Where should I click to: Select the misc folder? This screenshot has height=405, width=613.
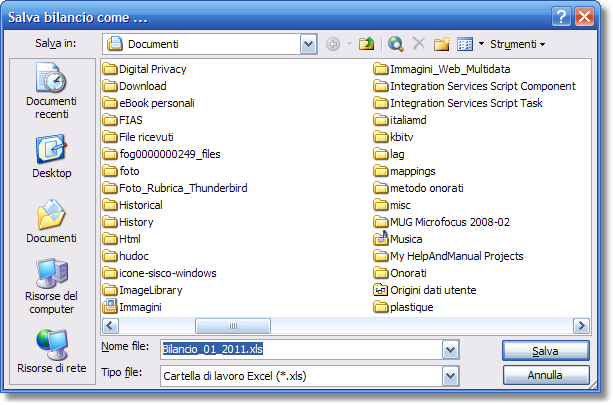(392, 205)
